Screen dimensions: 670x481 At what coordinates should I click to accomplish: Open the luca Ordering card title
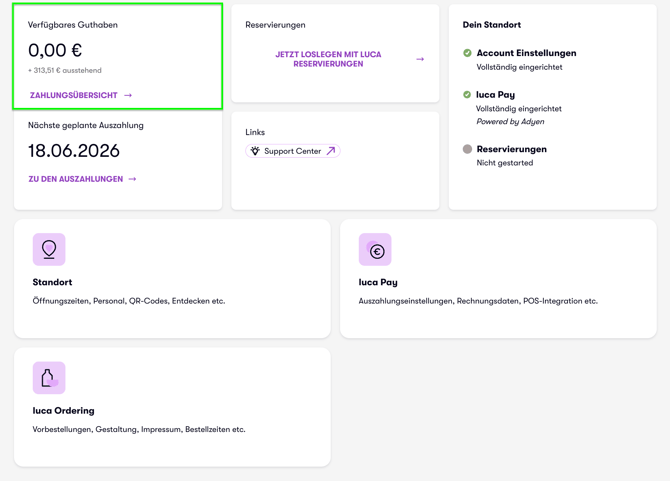(63, 411)
